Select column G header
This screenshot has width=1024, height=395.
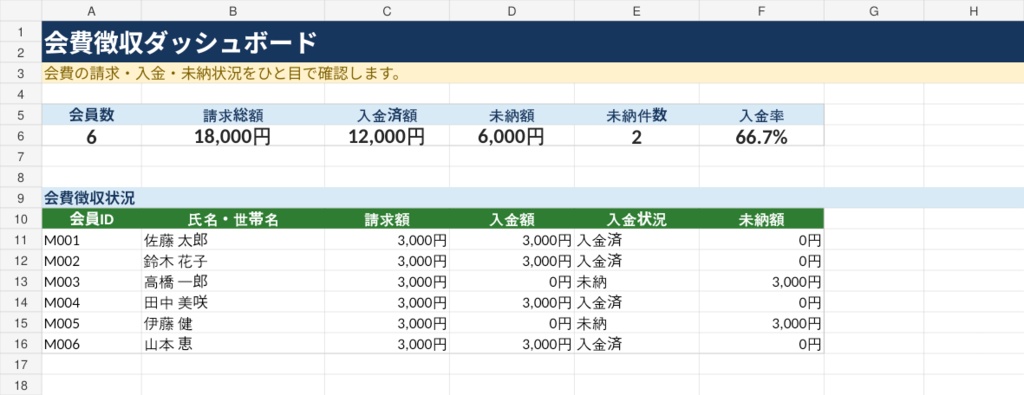coord(874,10)
